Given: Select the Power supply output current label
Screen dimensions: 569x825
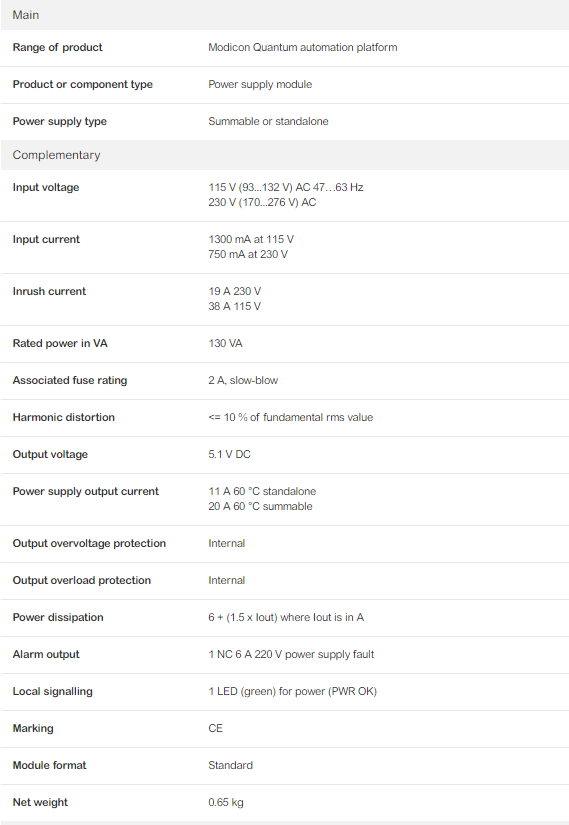Looking at the screenshot, I should pos(86,491).
